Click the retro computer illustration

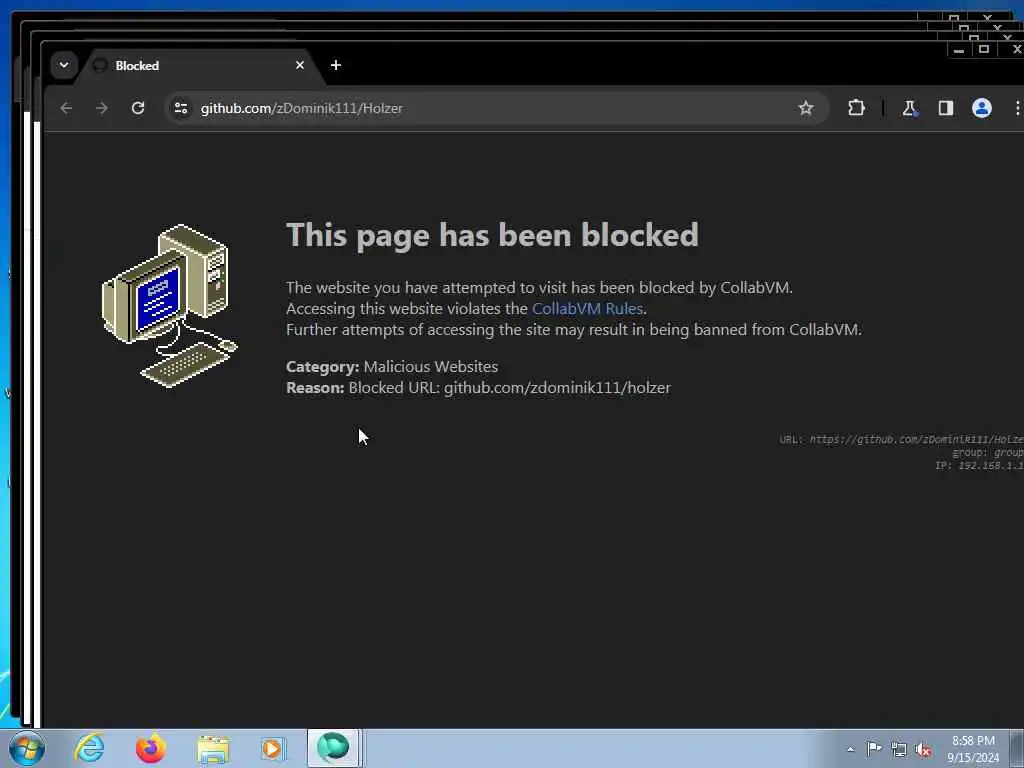(x=170, y=306)
